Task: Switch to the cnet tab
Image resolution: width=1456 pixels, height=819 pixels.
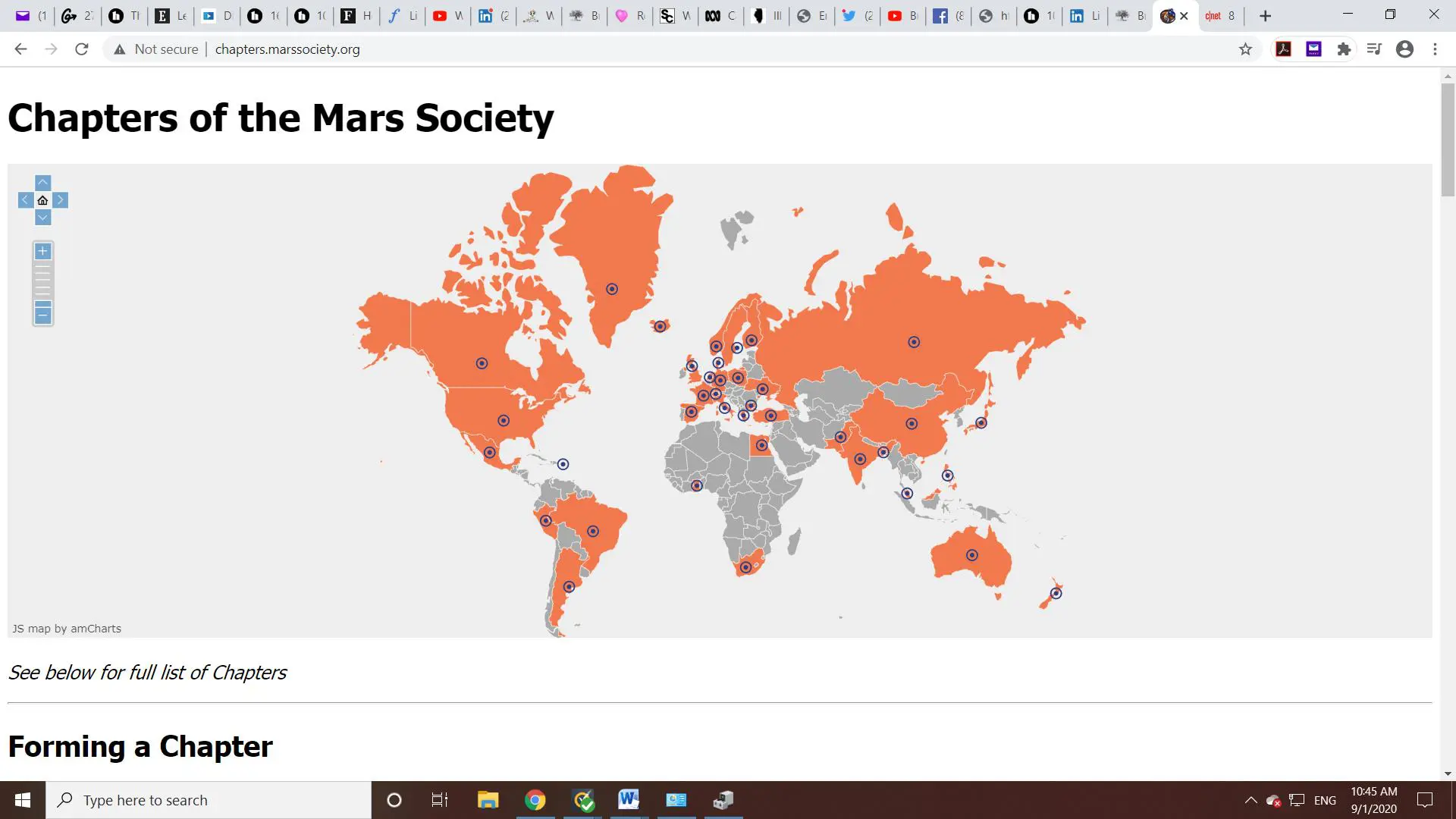Action: coord(1219,16)
